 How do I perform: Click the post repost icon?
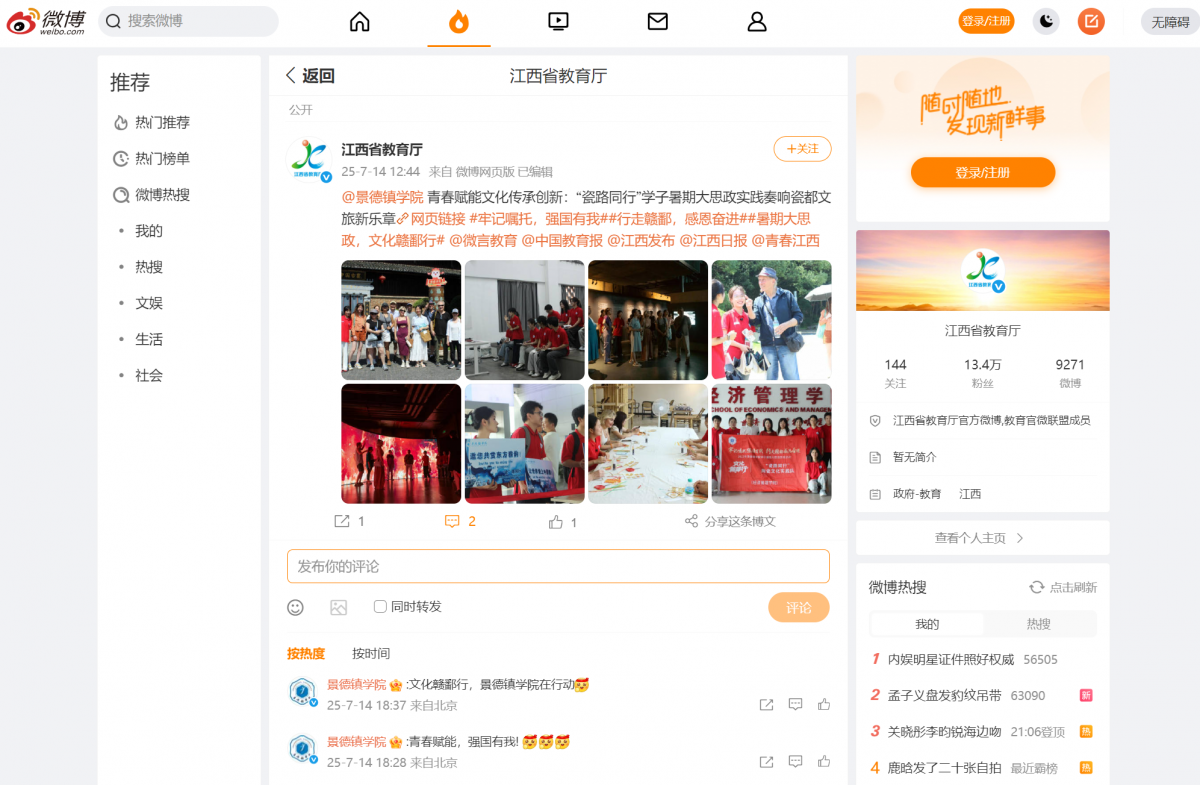coord(342,521)
